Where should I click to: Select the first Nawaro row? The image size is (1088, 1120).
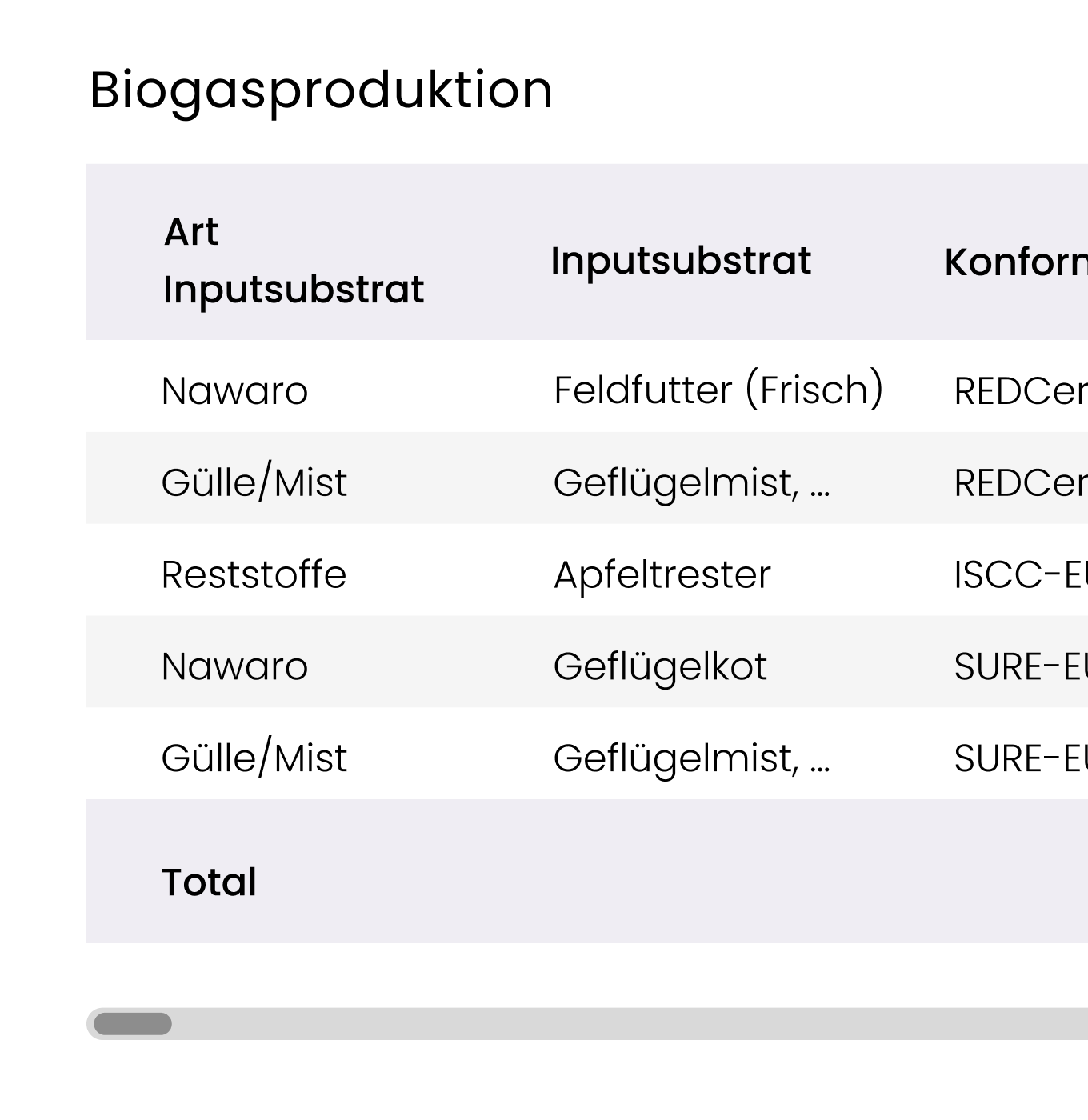234,391
